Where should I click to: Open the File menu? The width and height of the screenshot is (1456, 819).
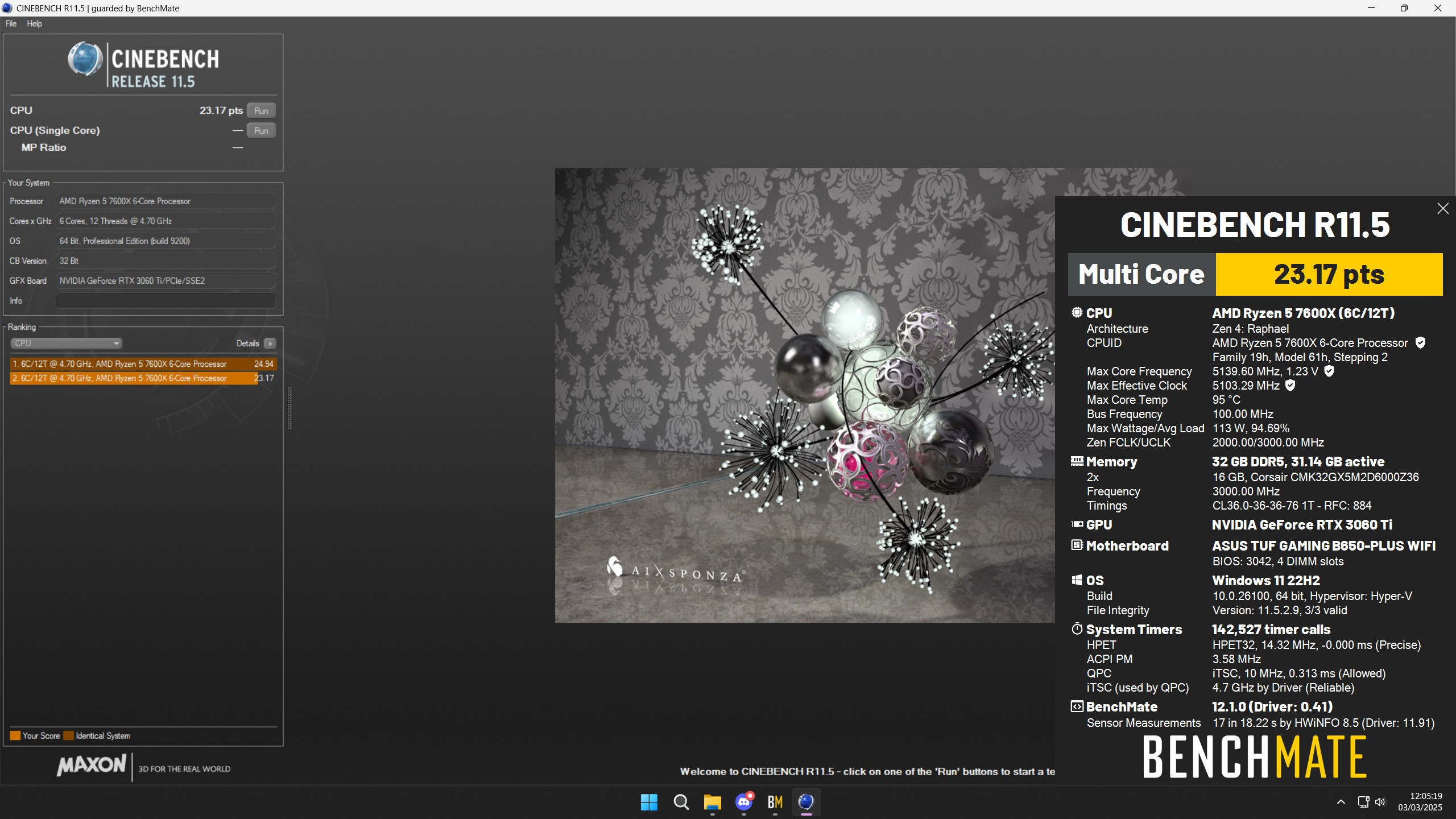tap(11, 23)
